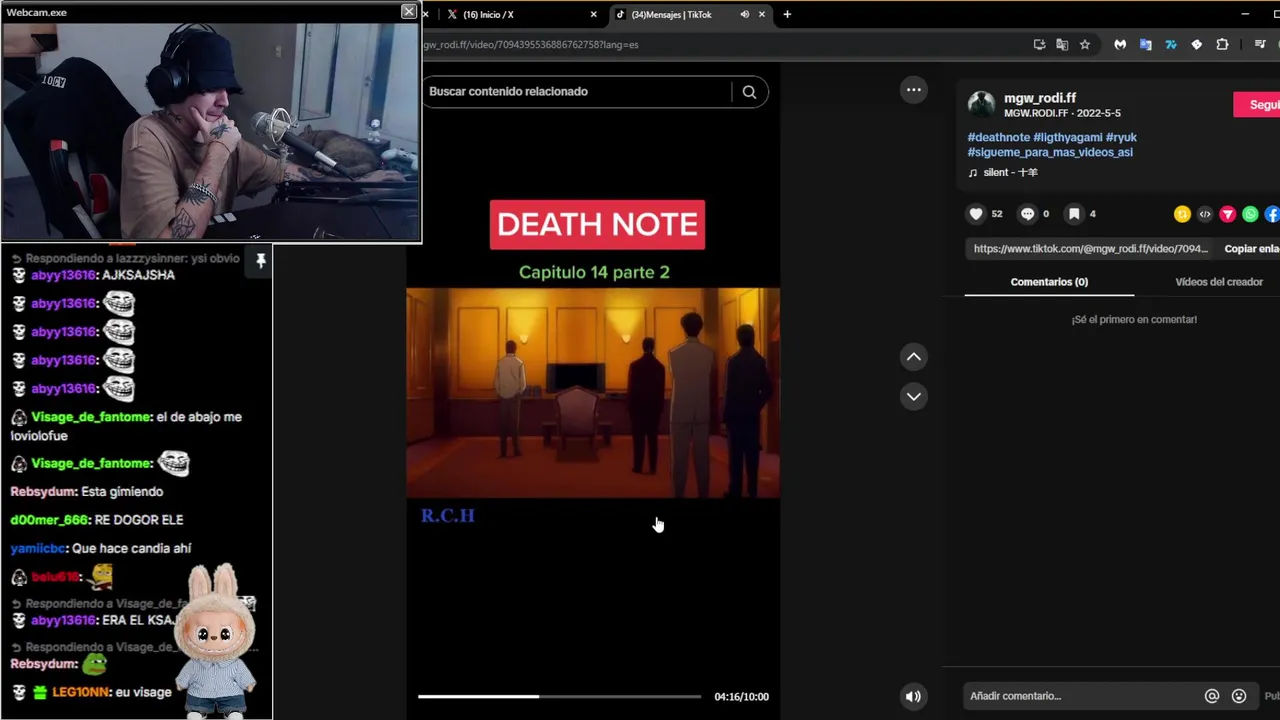
Task: Click the #ligthyagami hashtag
Action: pyautogui.click(x=1068, y=137)
